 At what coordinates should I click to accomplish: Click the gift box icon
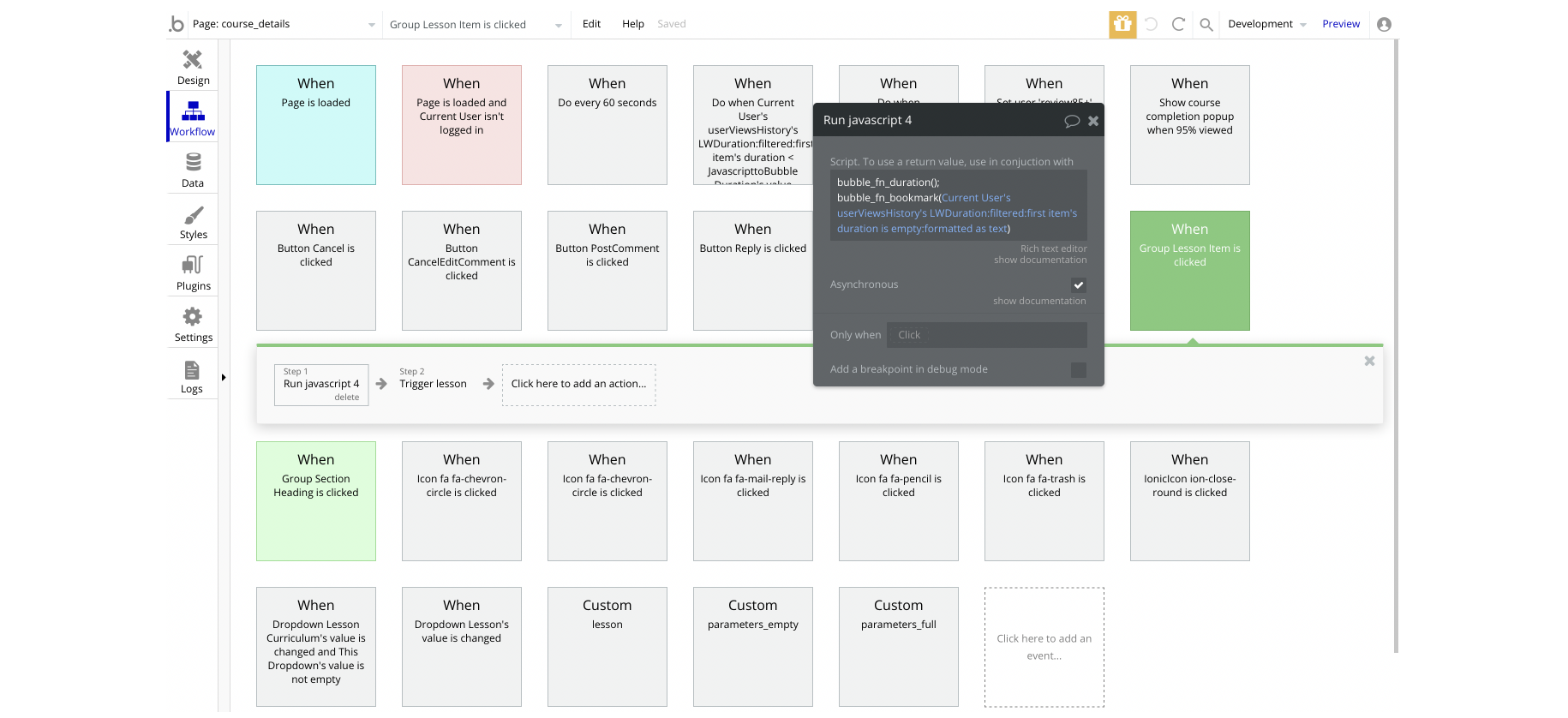(1122, 24)
